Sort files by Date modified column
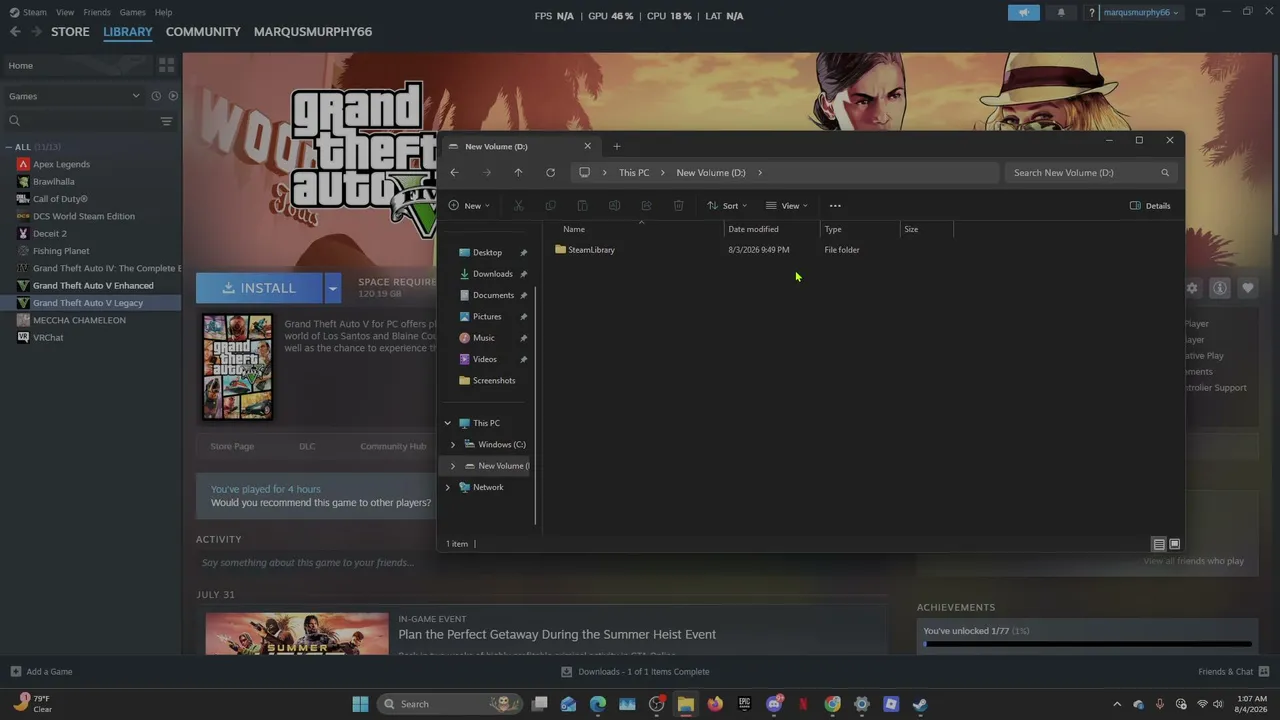The width and height of the screenshot is (1280, 720). [x=753, y=229]
